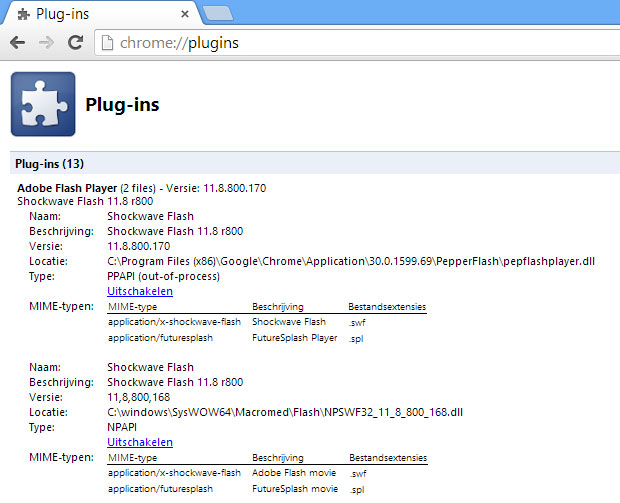Click the Shockwave Flash MIME description cell

coord(289,322)
